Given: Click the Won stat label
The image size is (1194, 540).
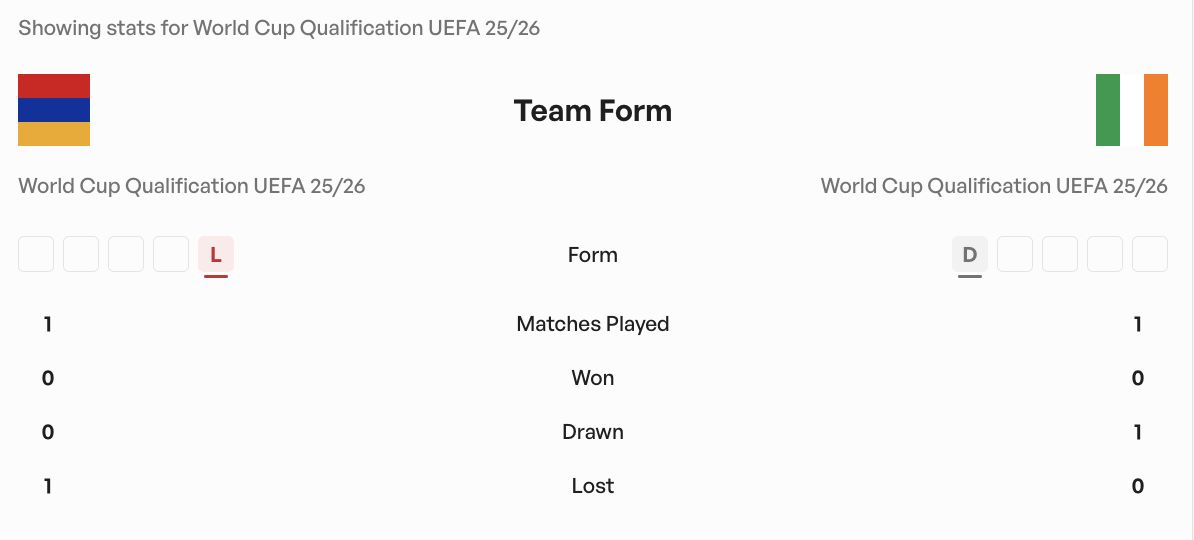Looking at the screenshot, I should pos(592,378).
